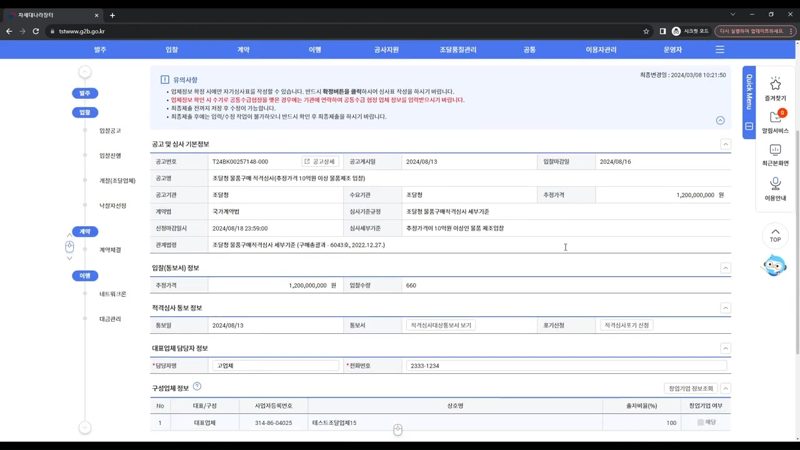Open 이용자관리 top menu
The image size is (800, 450).
click(x=601, y=49)
